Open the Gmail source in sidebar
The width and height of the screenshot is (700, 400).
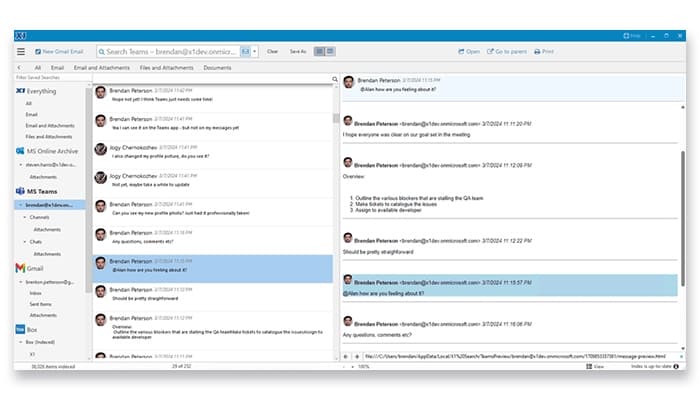pos(35,268)
